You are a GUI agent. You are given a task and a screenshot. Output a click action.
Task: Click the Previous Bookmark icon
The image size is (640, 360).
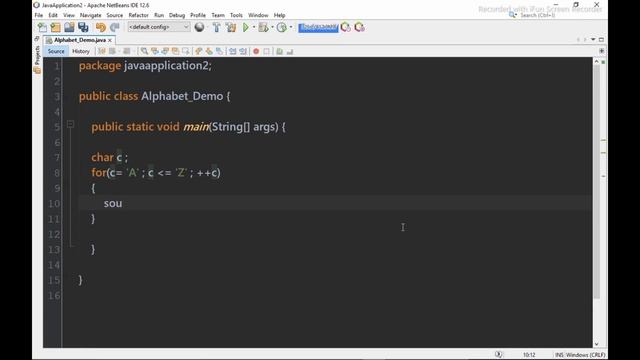tap(198, 51)
